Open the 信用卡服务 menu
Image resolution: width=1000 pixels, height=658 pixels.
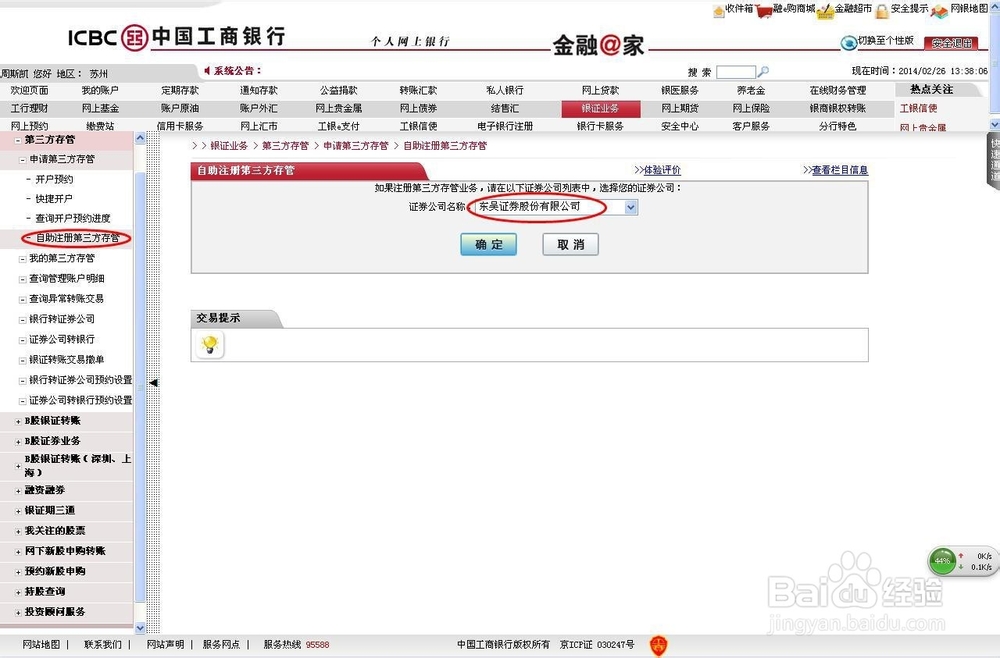coord(180,126)
